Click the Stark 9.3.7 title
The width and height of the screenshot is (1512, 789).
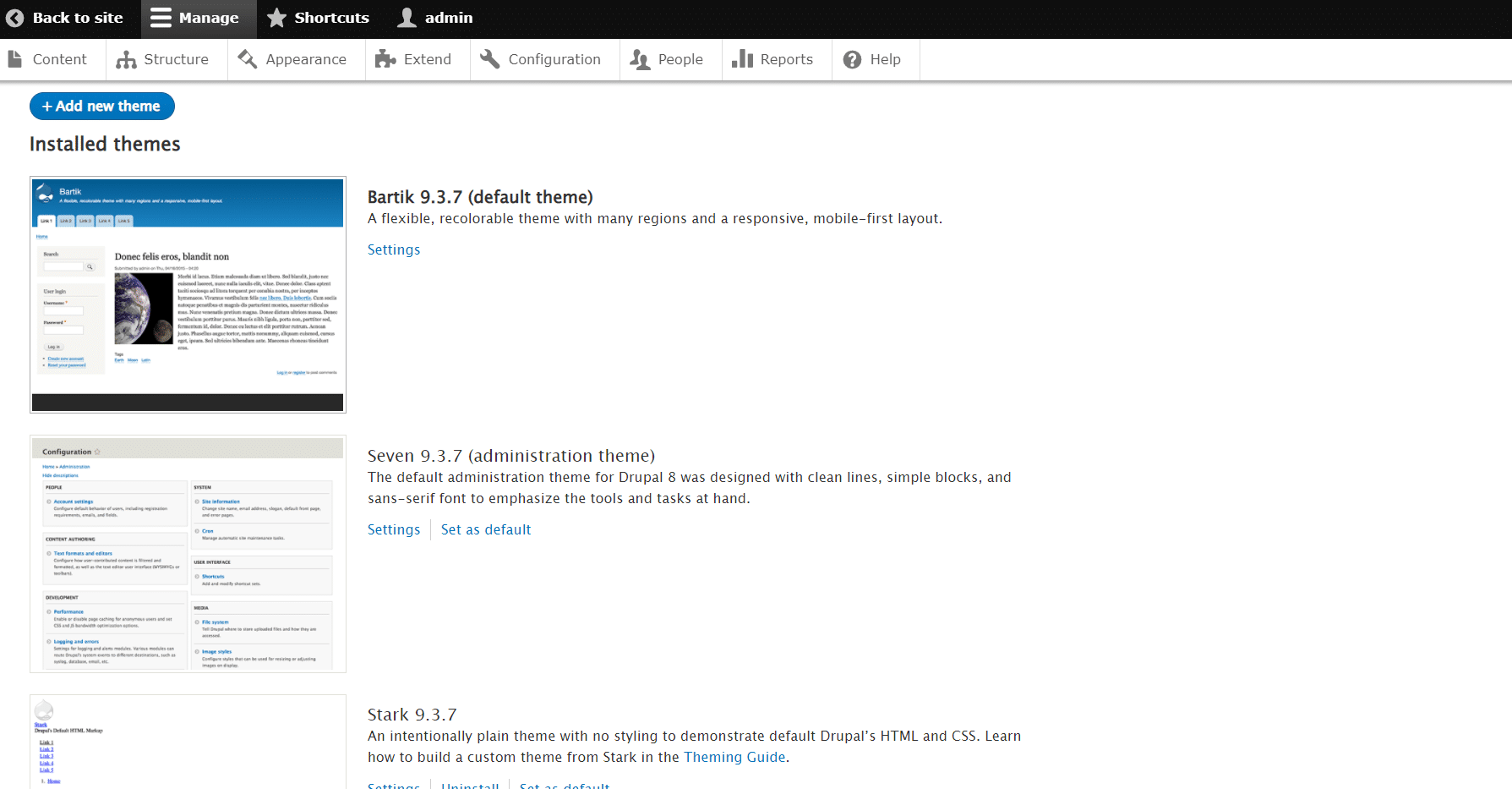(412, 715)
